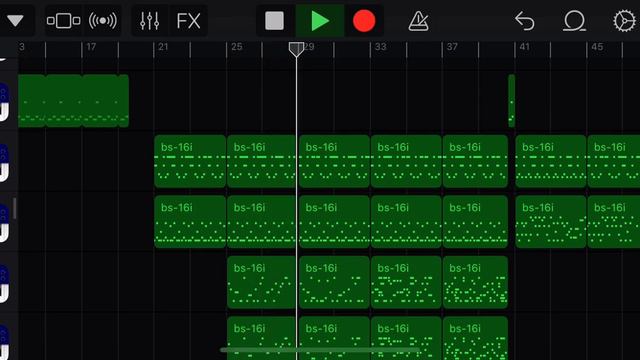Open Live Loops broadcast icon
640x360 pixels.
click(102, 20)
